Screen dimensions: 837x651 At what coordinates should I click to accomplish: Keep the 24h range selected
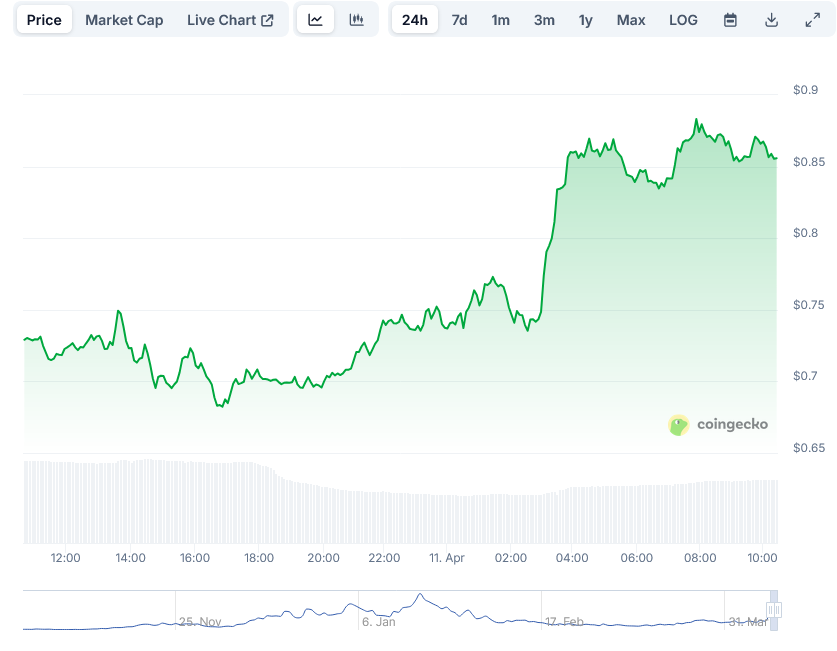[x=415, y=19]
